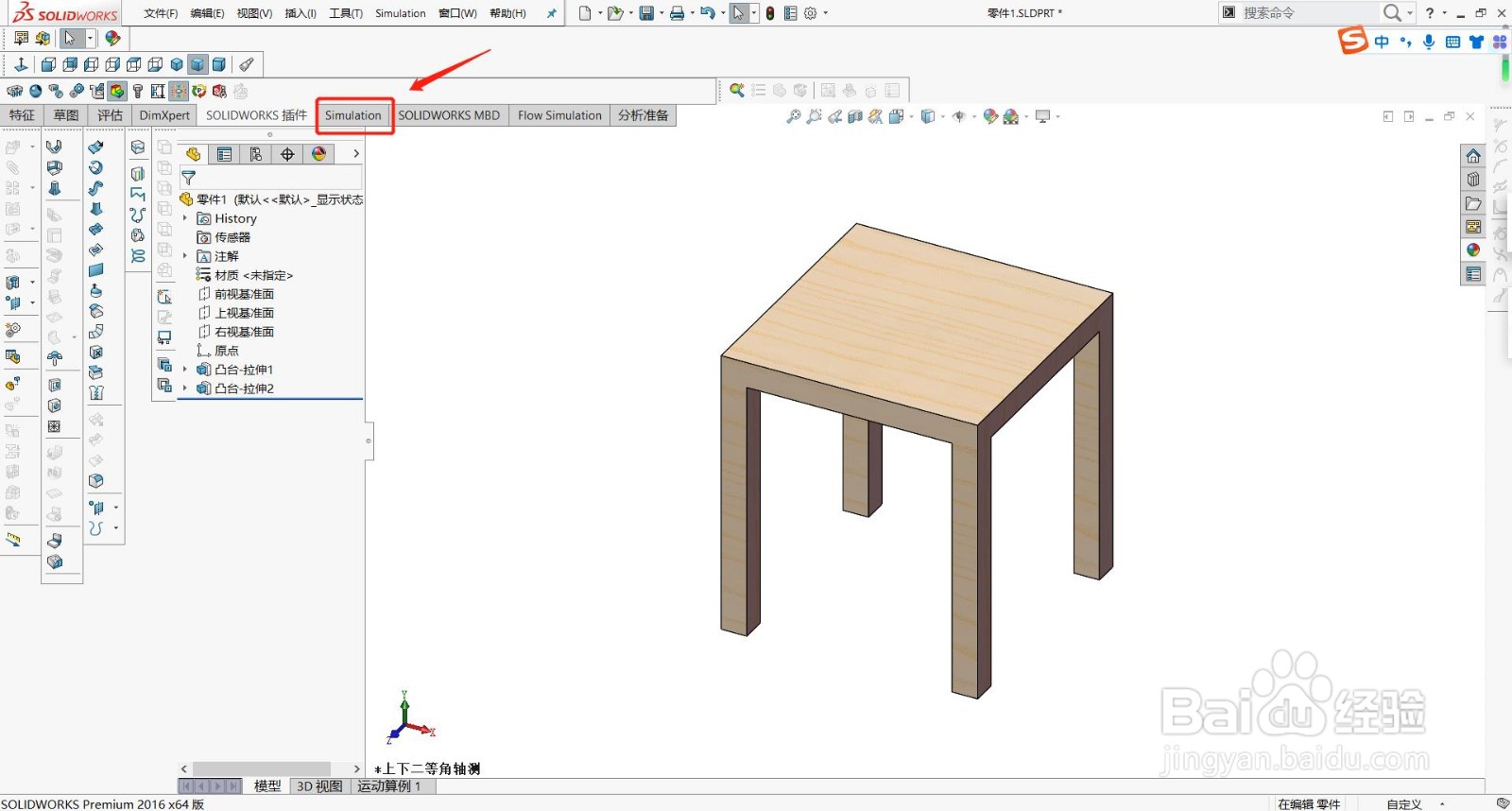Open SOLIDWORKS Resources home icon
The image size is (1512, 811).
[1473, 156]
